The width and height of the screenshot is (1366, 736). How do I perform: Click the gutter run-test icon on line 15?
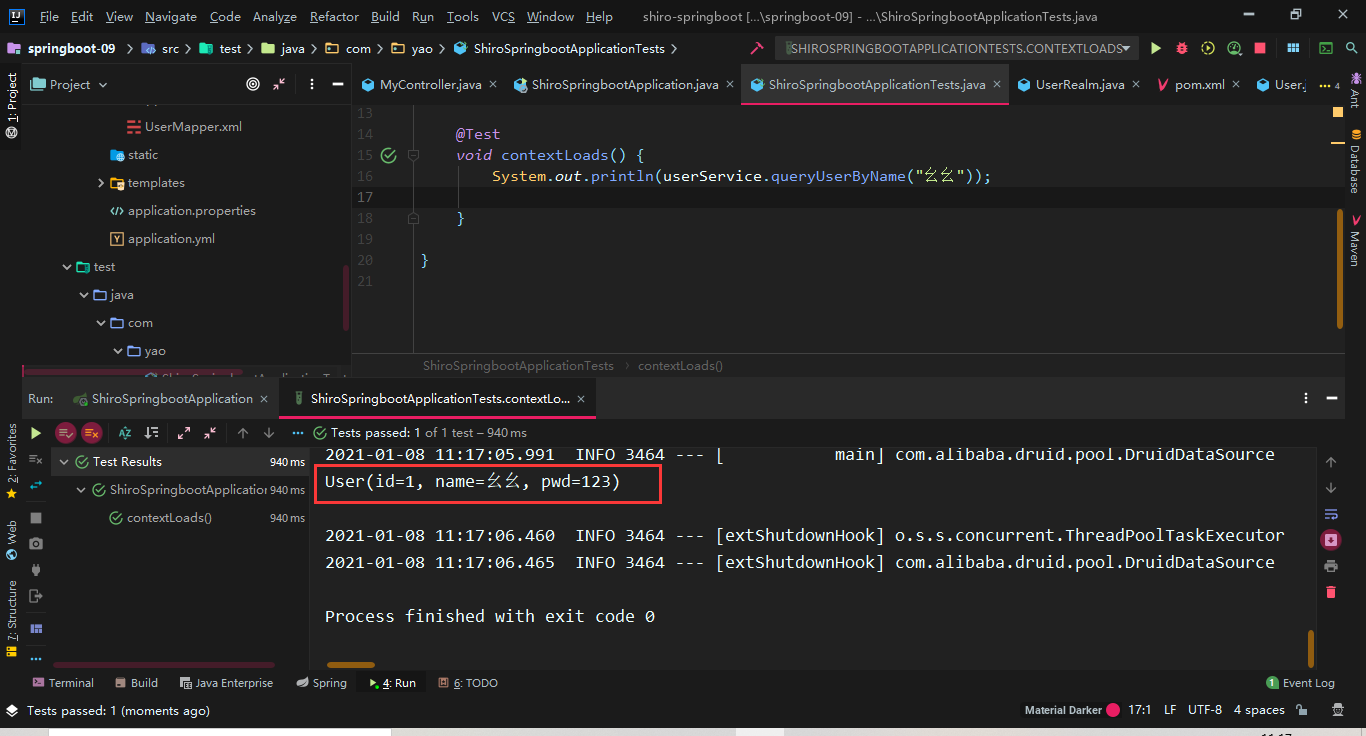click(388, 155)
